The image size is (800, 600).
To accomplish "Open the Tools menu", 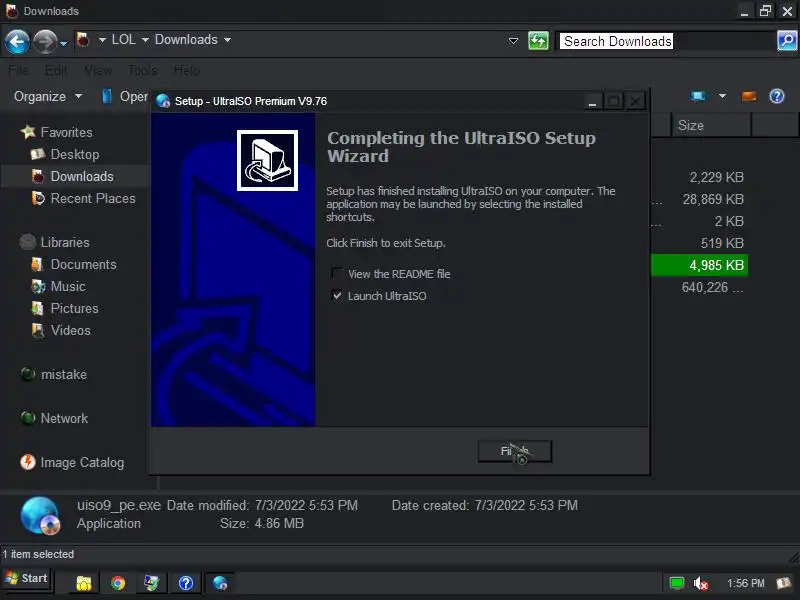I will point(143,70).
